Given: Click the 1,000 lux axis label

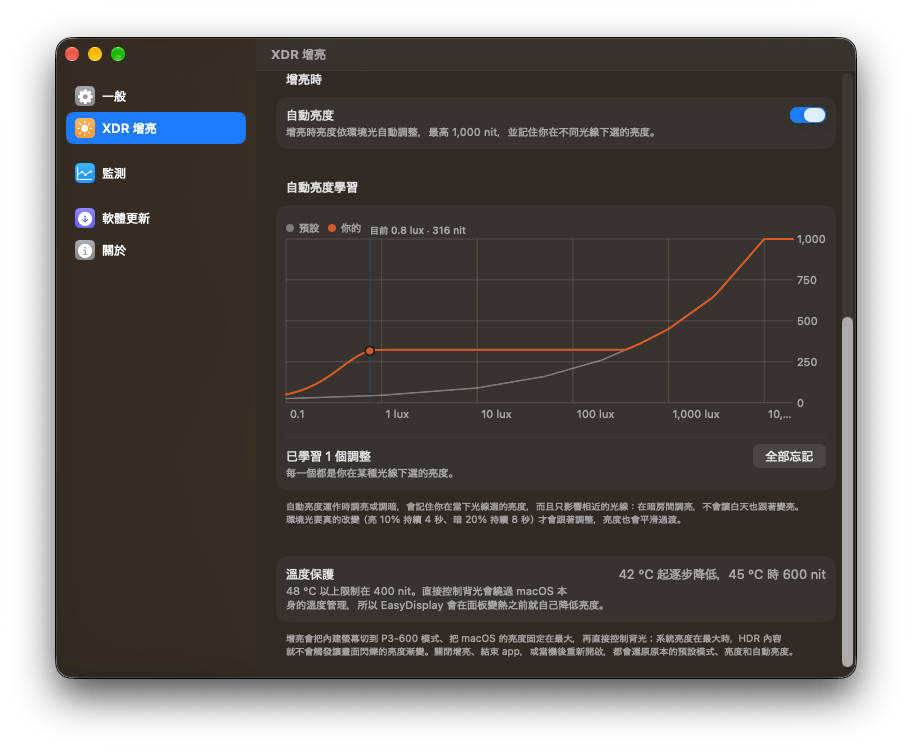Looking at the screenshot, I should (696, 414).
